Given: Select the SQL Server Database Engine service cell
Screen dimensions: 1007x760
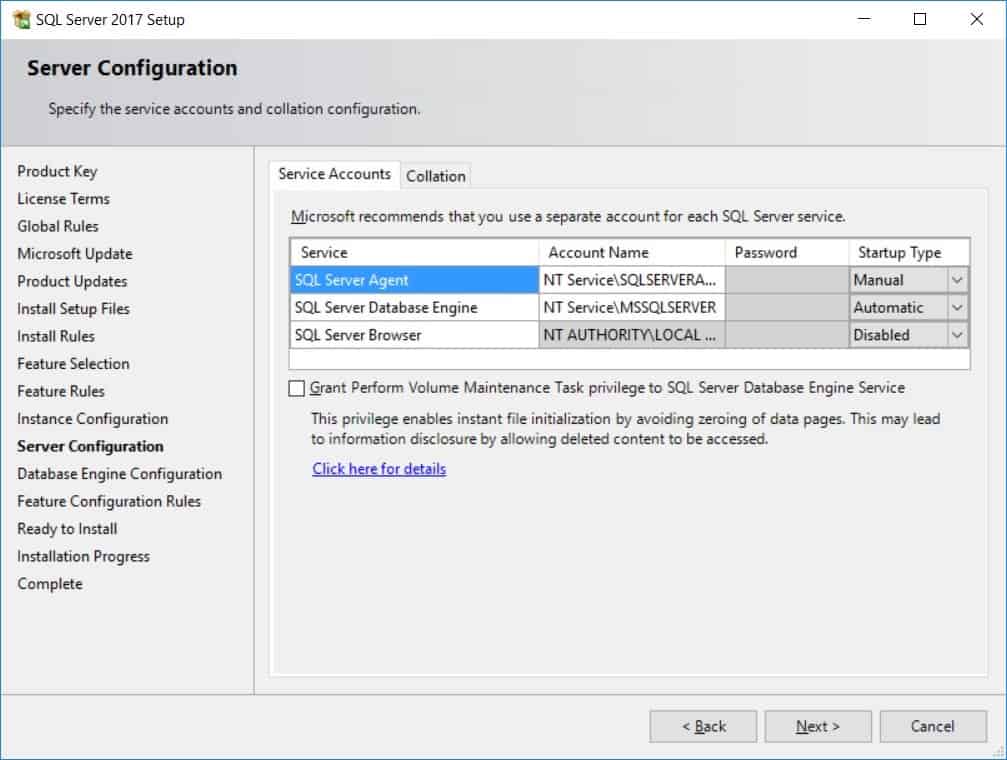Looking at the screenshot, I should coord(414,308).
